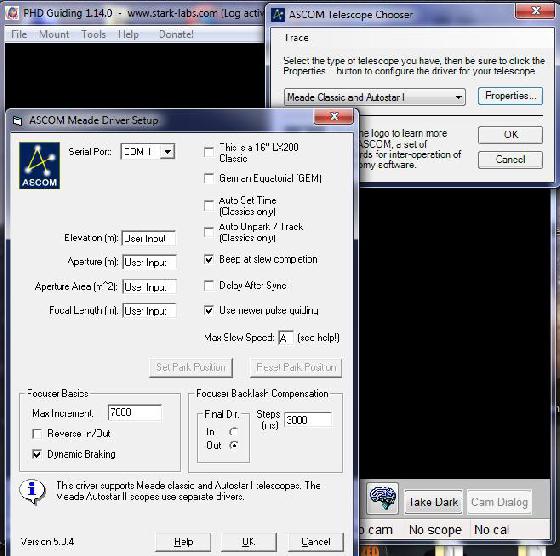Click the Meade Driver Setup window icon
This screenshot has width=560, height=556.
[17, 121]
